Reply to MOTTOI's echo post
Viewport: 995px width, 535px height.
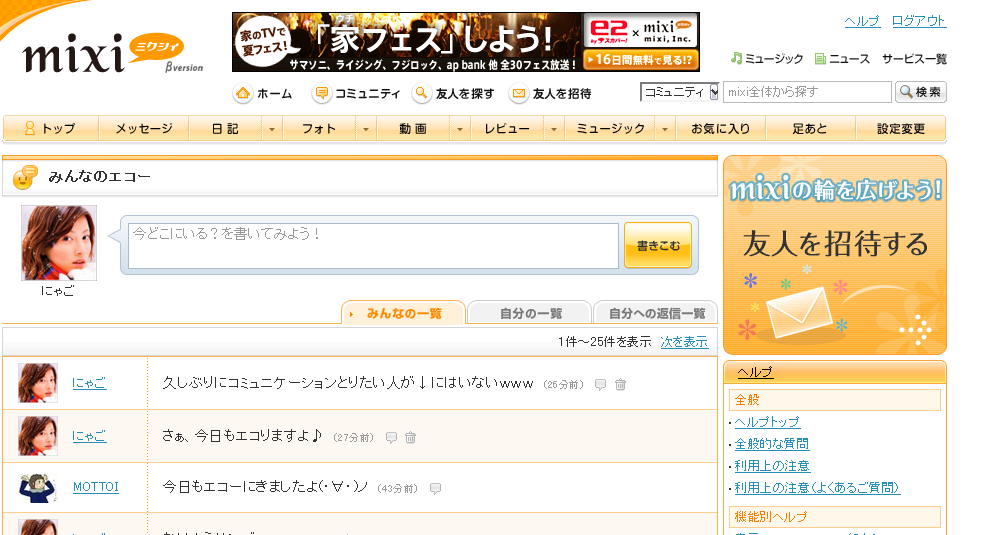pos(435,489)
